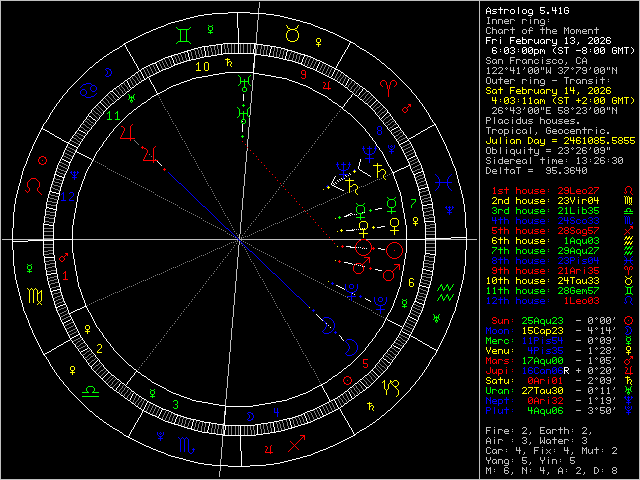Select the Saturn symbol in the sidebar planet list

628,379
